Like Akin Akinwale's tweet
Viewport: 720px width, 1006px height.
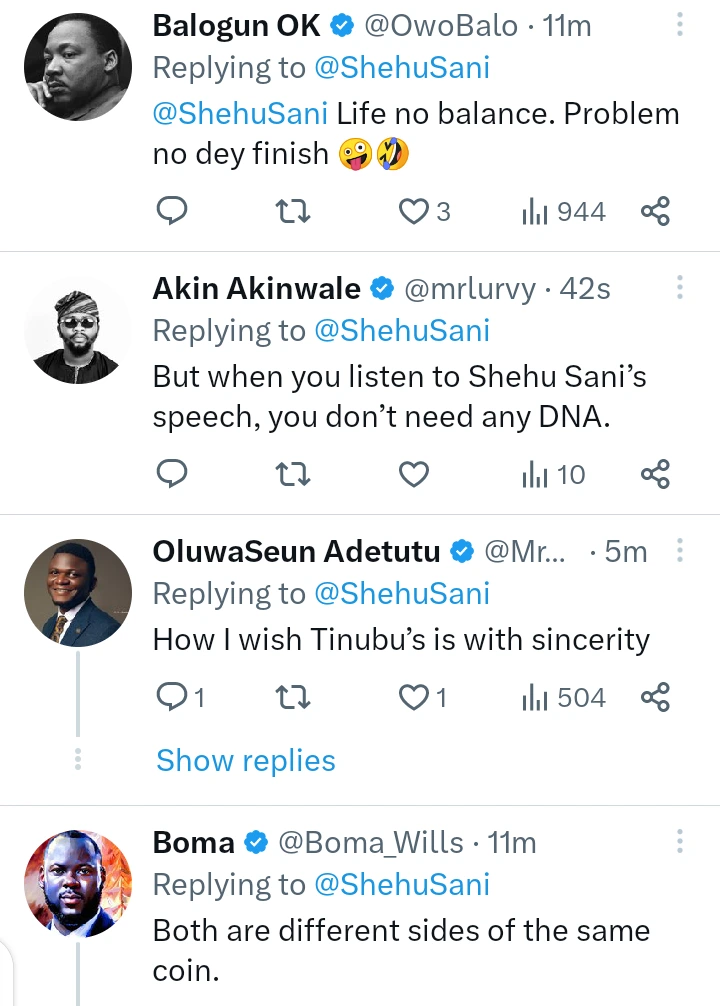413,474
